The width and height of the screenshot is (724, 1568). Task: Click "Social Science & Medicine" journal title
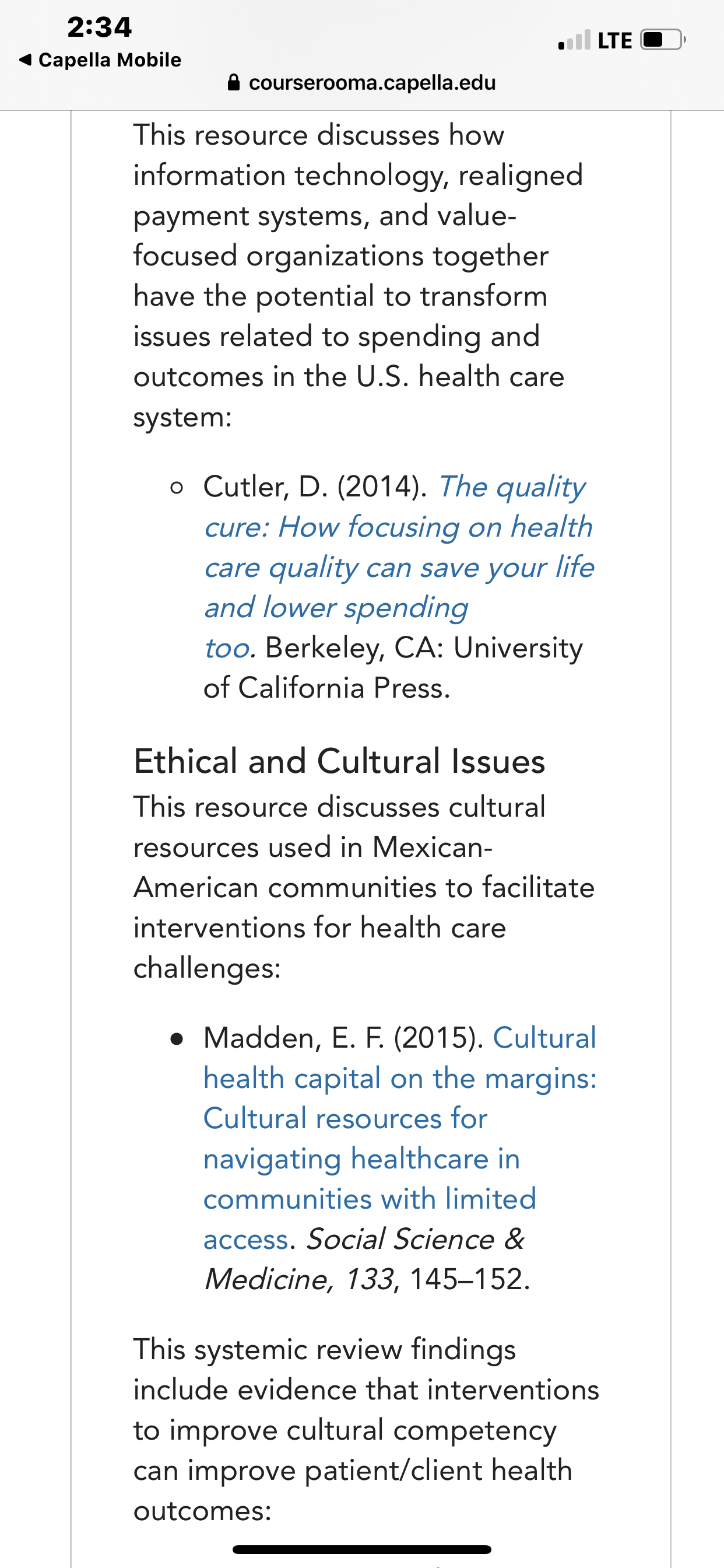[364, 1259]
